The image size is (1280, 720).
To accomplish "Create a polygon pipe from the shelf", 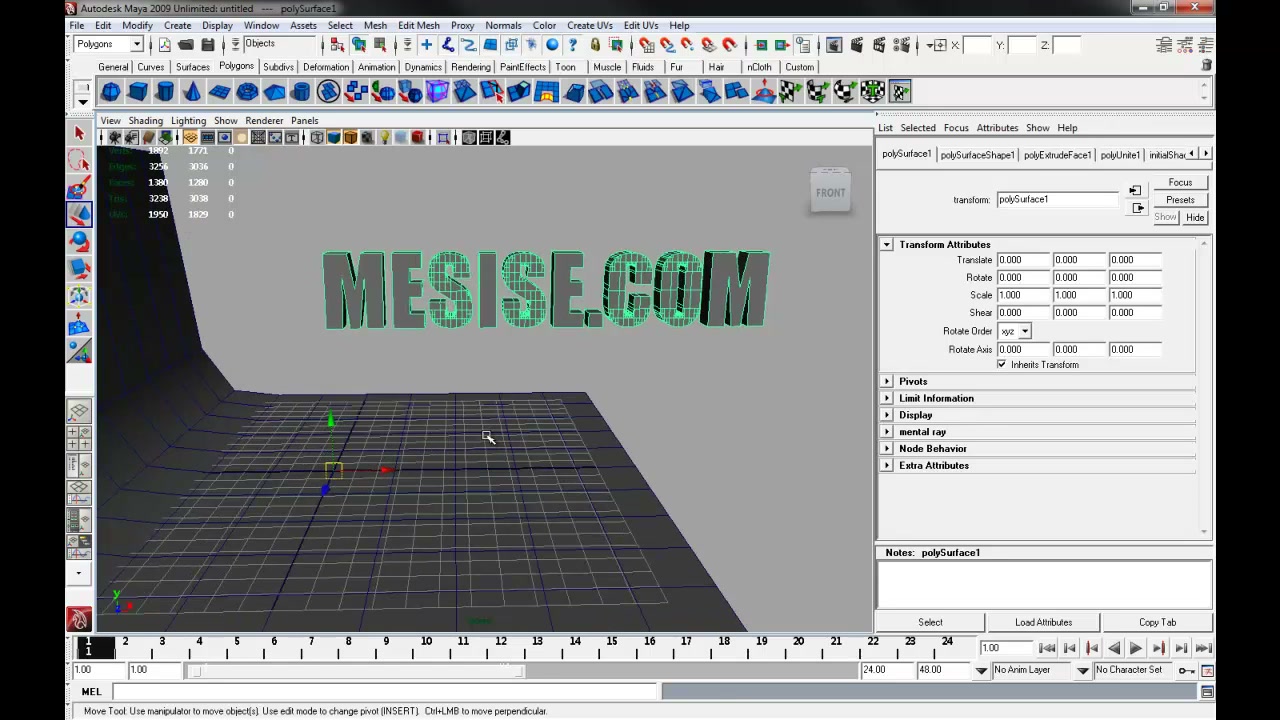I will pyautogui.click(x=301, y=92).
